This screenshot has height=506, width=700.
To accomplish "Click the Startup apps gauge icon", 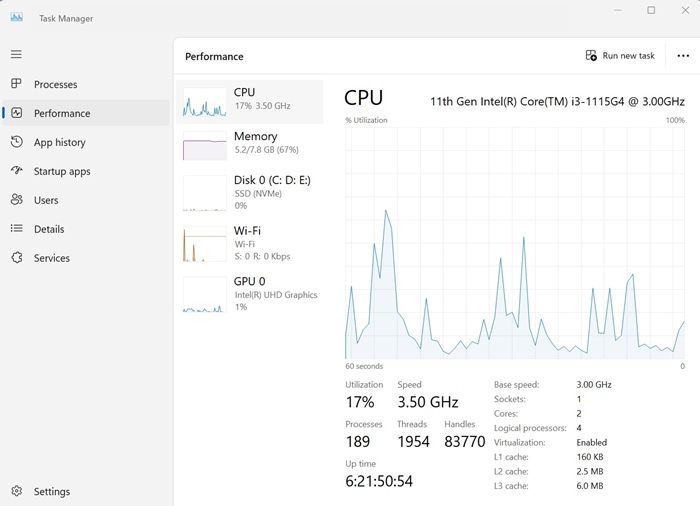I will tap(17, 171).
